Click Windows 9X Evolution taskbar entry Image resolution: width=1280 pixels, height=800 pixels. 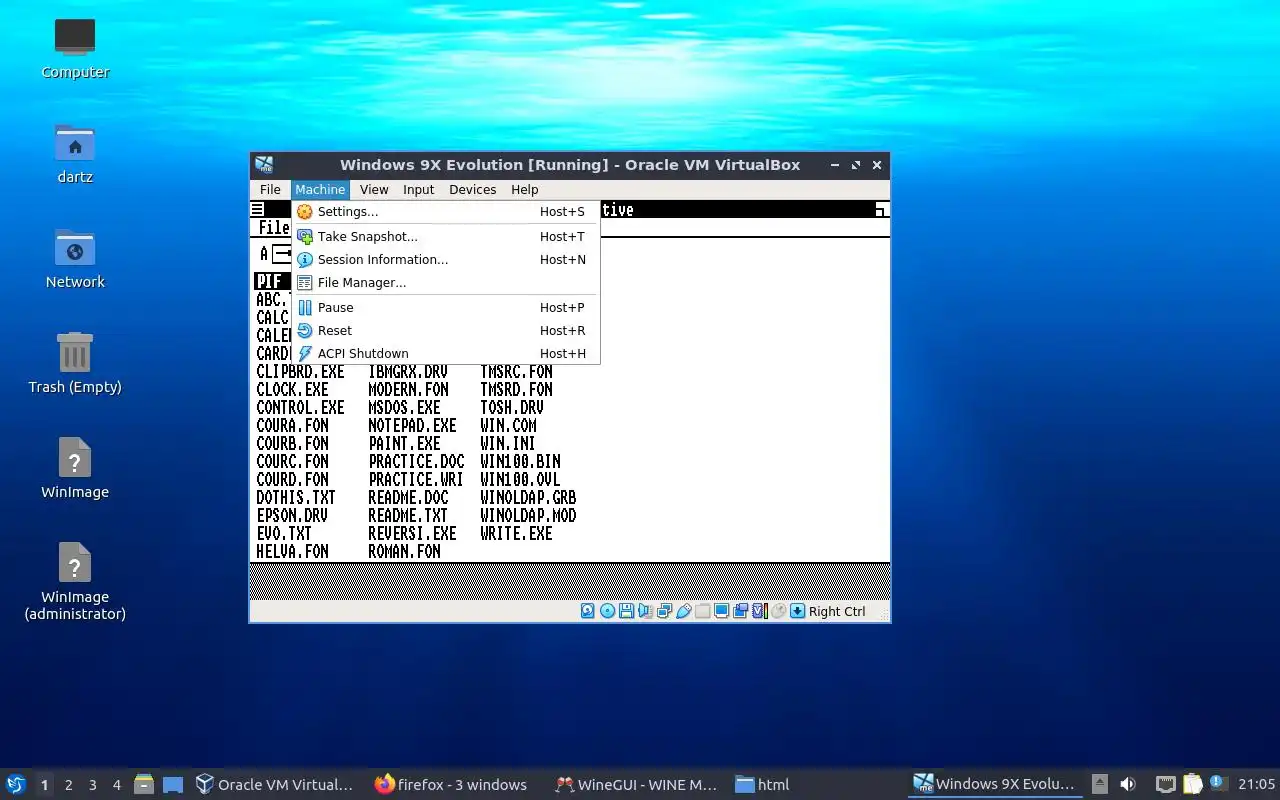tap(994, 784)
